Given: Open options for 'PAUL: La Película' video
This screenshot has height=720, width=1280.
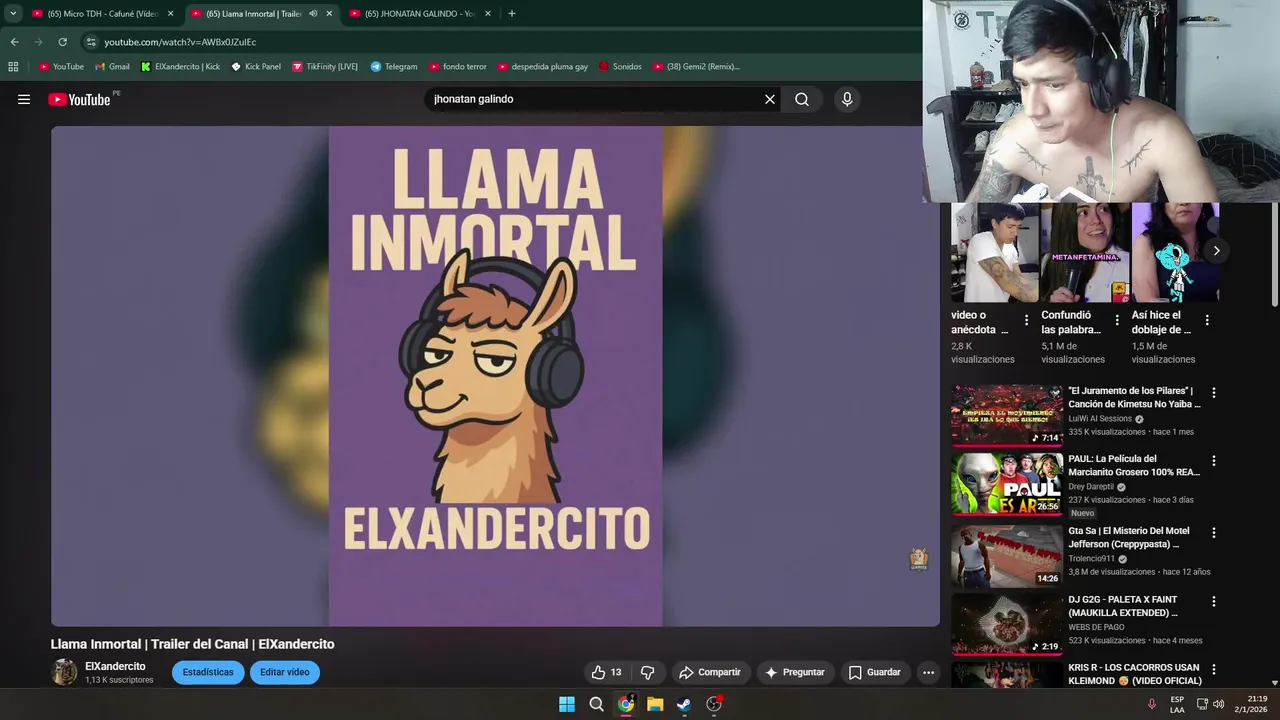Looking at the screenshot, I should tap(1214, 461).
